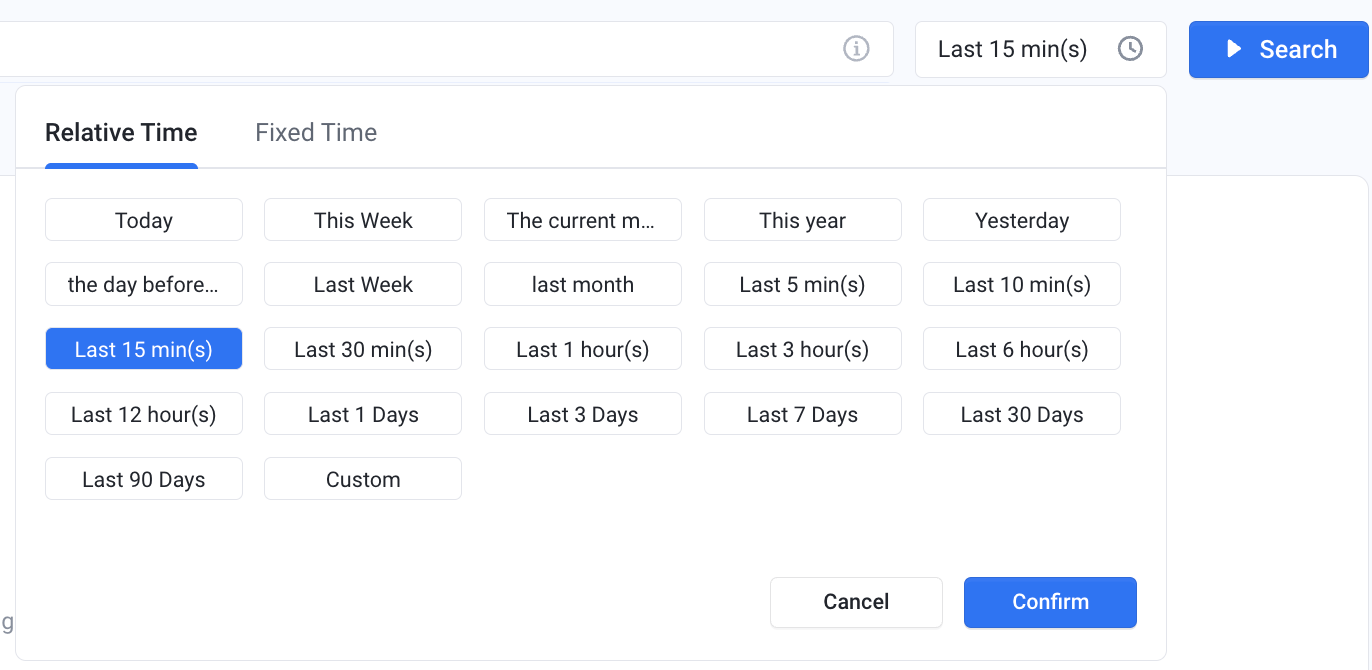Pick the Last 5 min(s) range

[x=803, y=284]
